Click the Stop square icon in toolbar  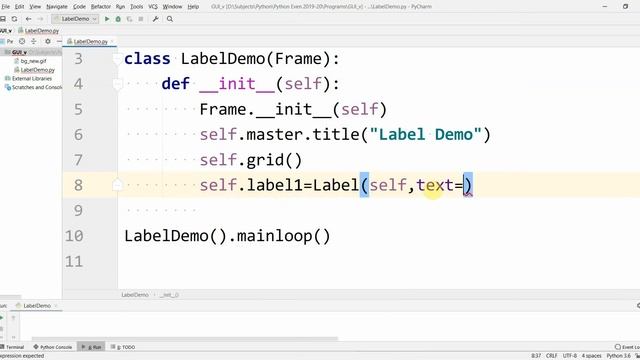pyautogui.click(x=141, y=19)
